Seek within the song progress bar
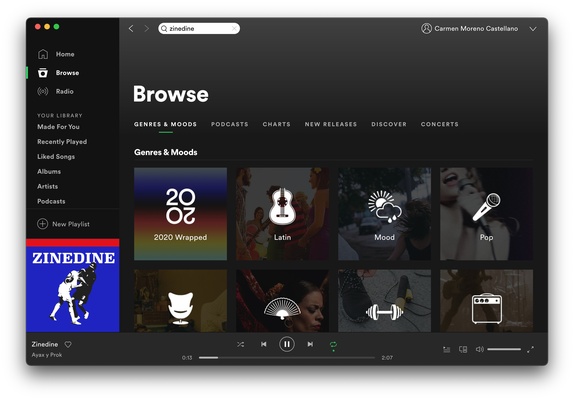 coord(287,358)
